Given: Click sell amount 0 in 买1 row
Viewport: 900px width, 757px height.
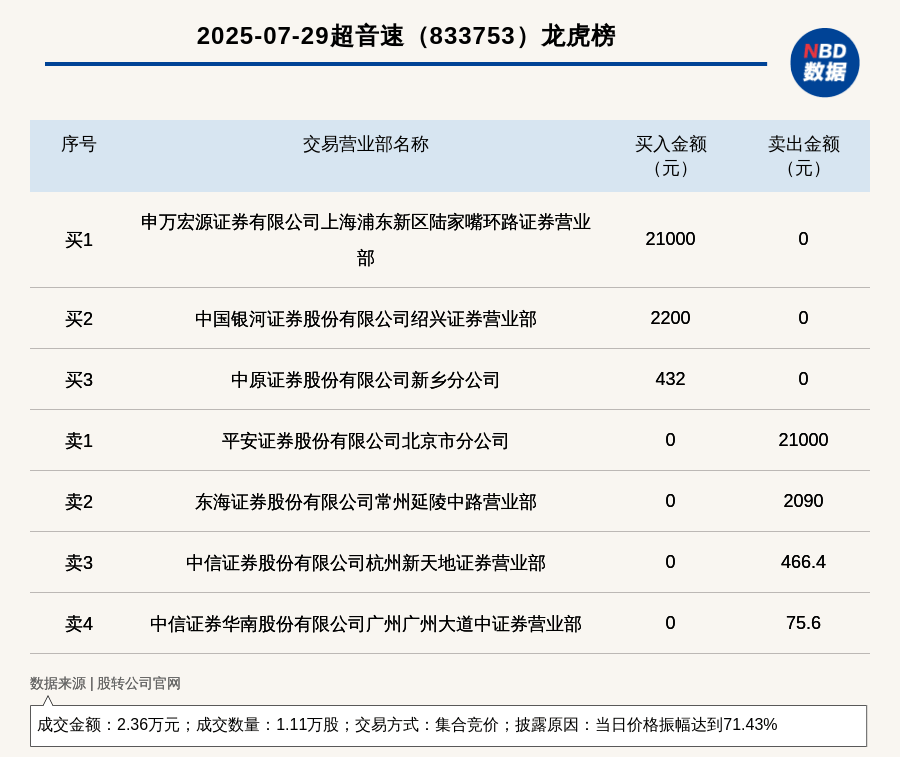Looking at the screenshot, I should [804, 239].
